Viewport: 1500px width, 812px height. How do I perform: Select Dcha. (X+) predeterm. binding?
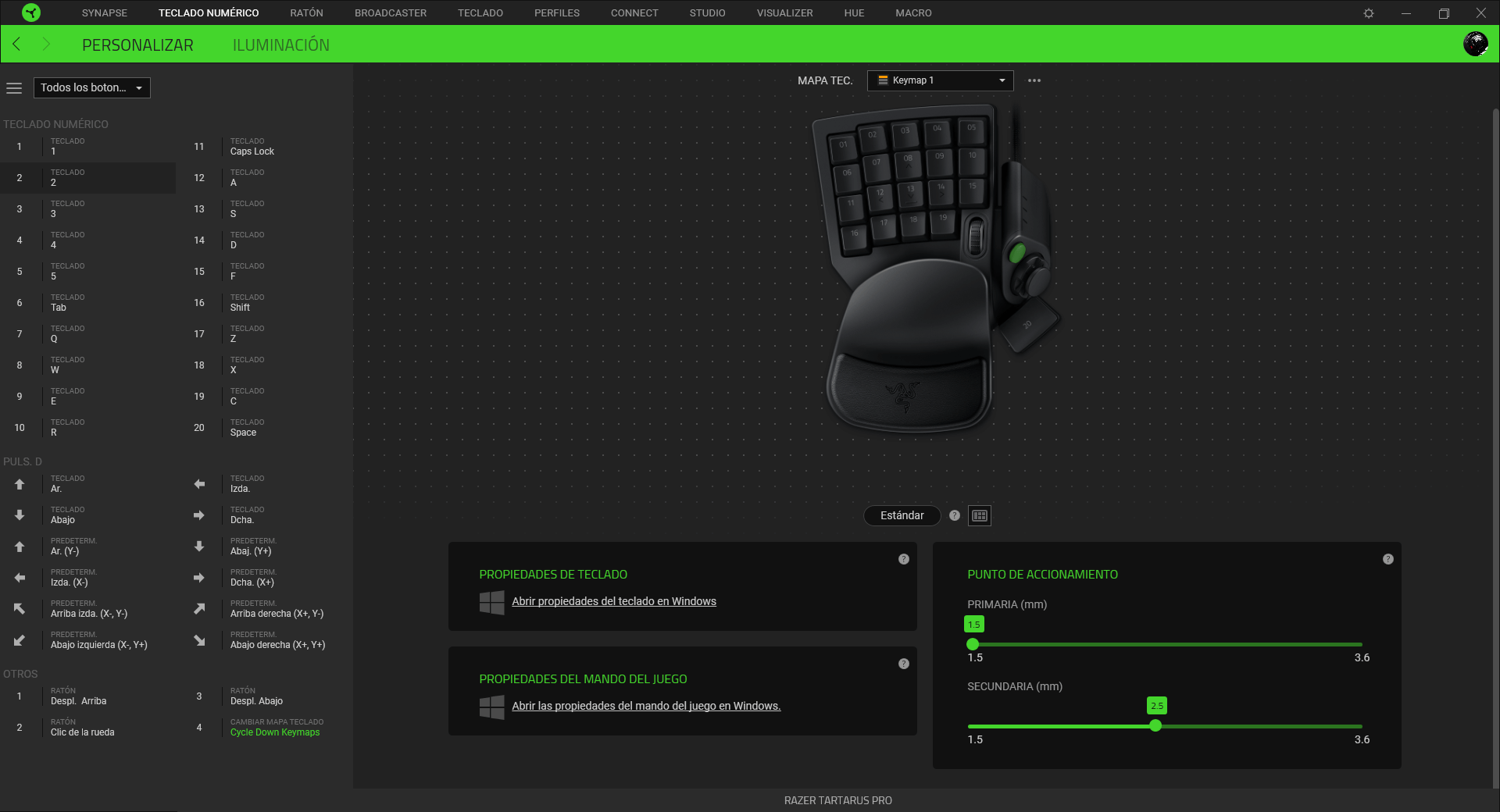[266, 578]
